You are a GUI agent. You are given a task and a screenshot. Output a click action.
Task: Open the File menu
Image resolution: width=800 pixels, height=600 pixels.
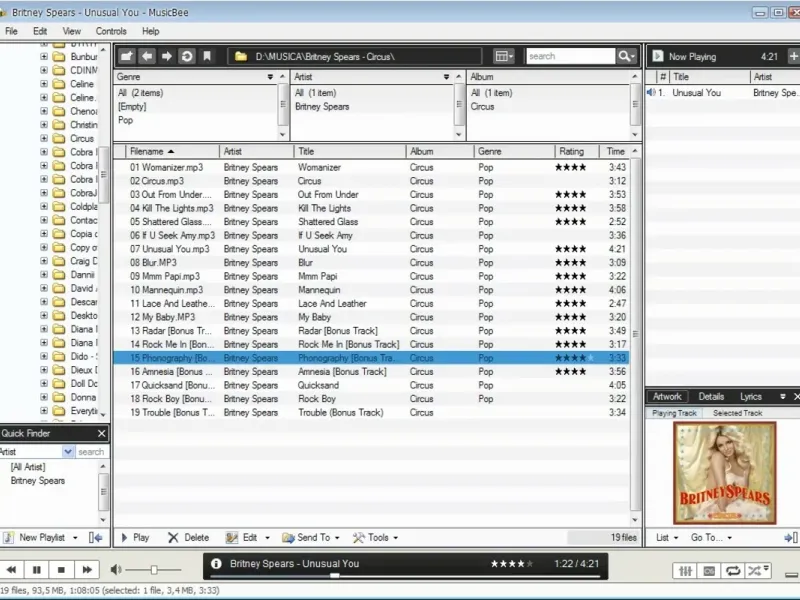(11, 31)
